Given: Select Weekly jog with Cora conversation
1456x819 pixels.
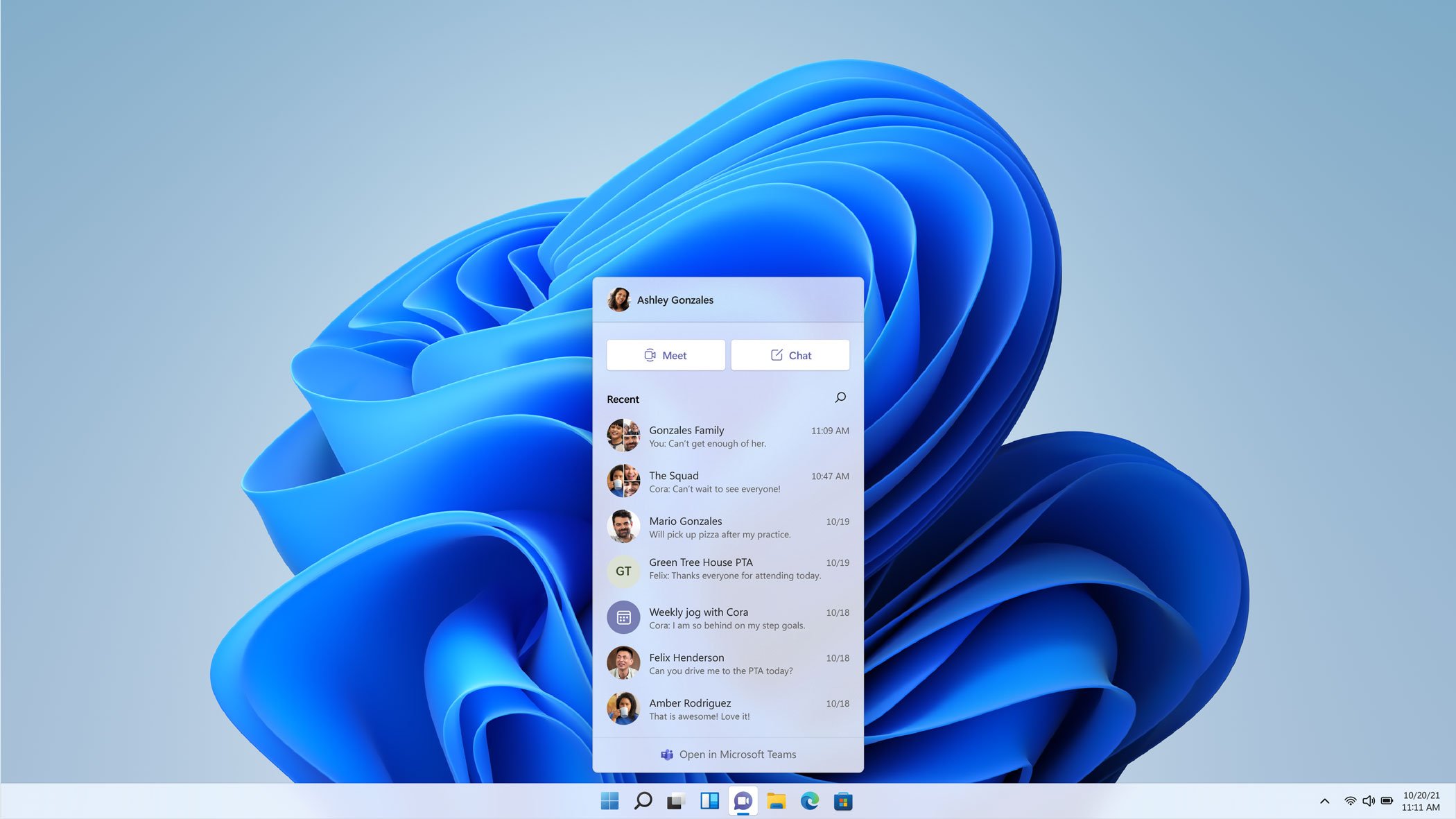Looking at the screenshot, I should pyautogui.click(x=728, y=617).
